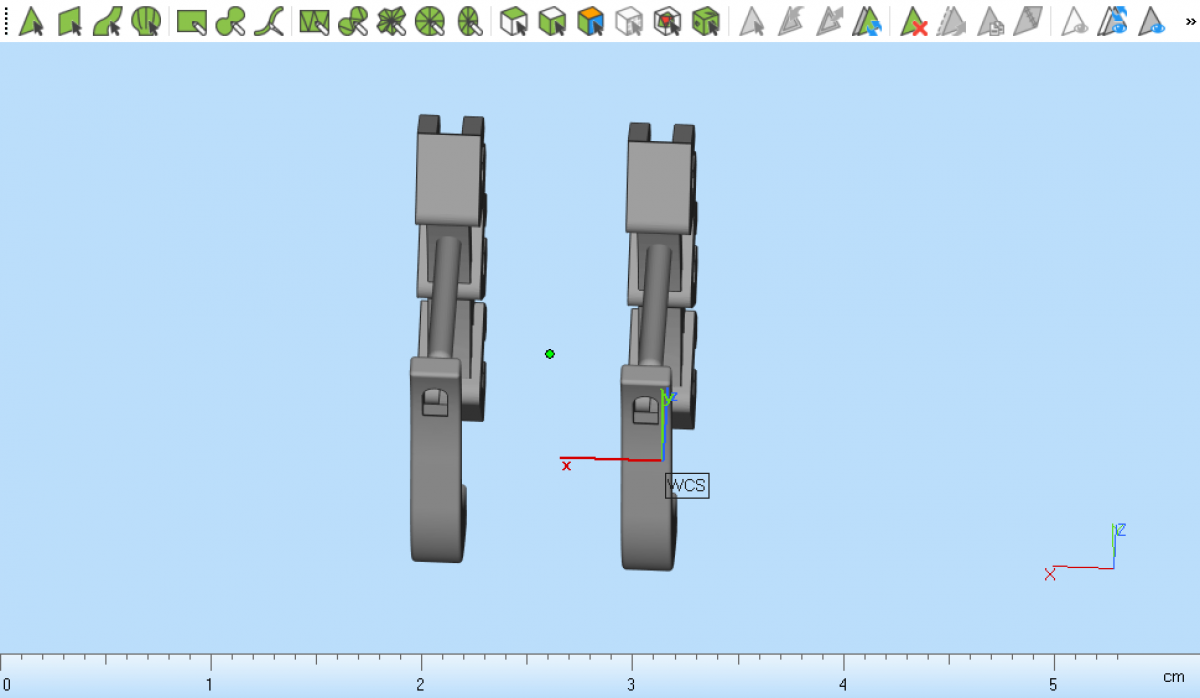Viewport: 1200px width, 698px height.
Task: Select the green triangle pick tool
Action: (x=32, y=21)
